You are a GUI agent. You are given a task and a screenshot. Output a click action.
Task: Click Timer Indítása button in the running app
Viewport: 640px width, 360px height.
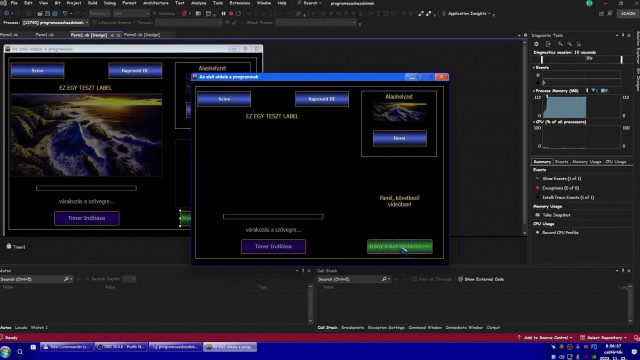(273, 247)
